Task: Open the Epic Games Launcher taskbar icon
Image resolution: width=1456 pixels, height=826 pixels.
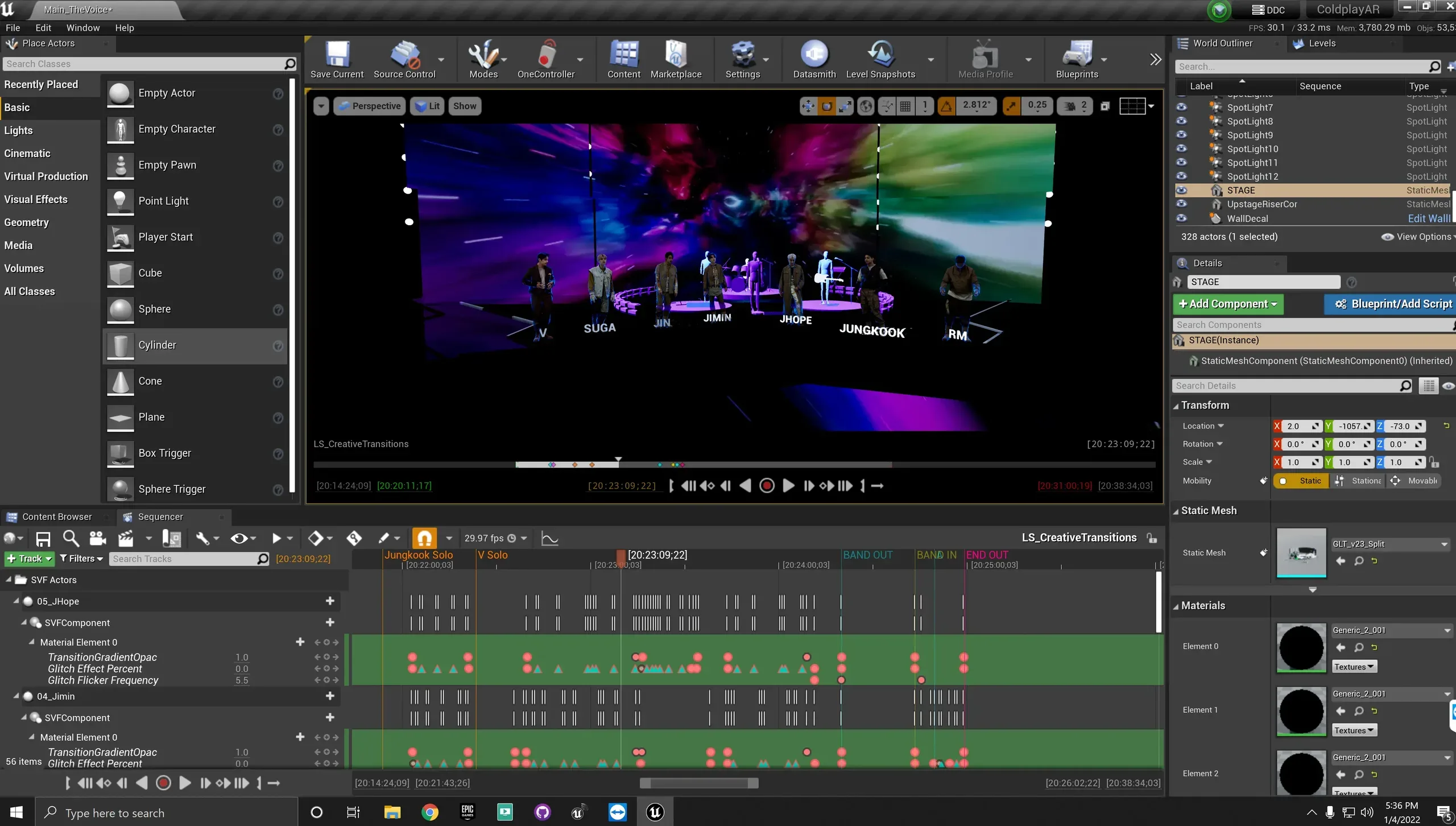Action: pyautogui.click(x=468, y=812)
